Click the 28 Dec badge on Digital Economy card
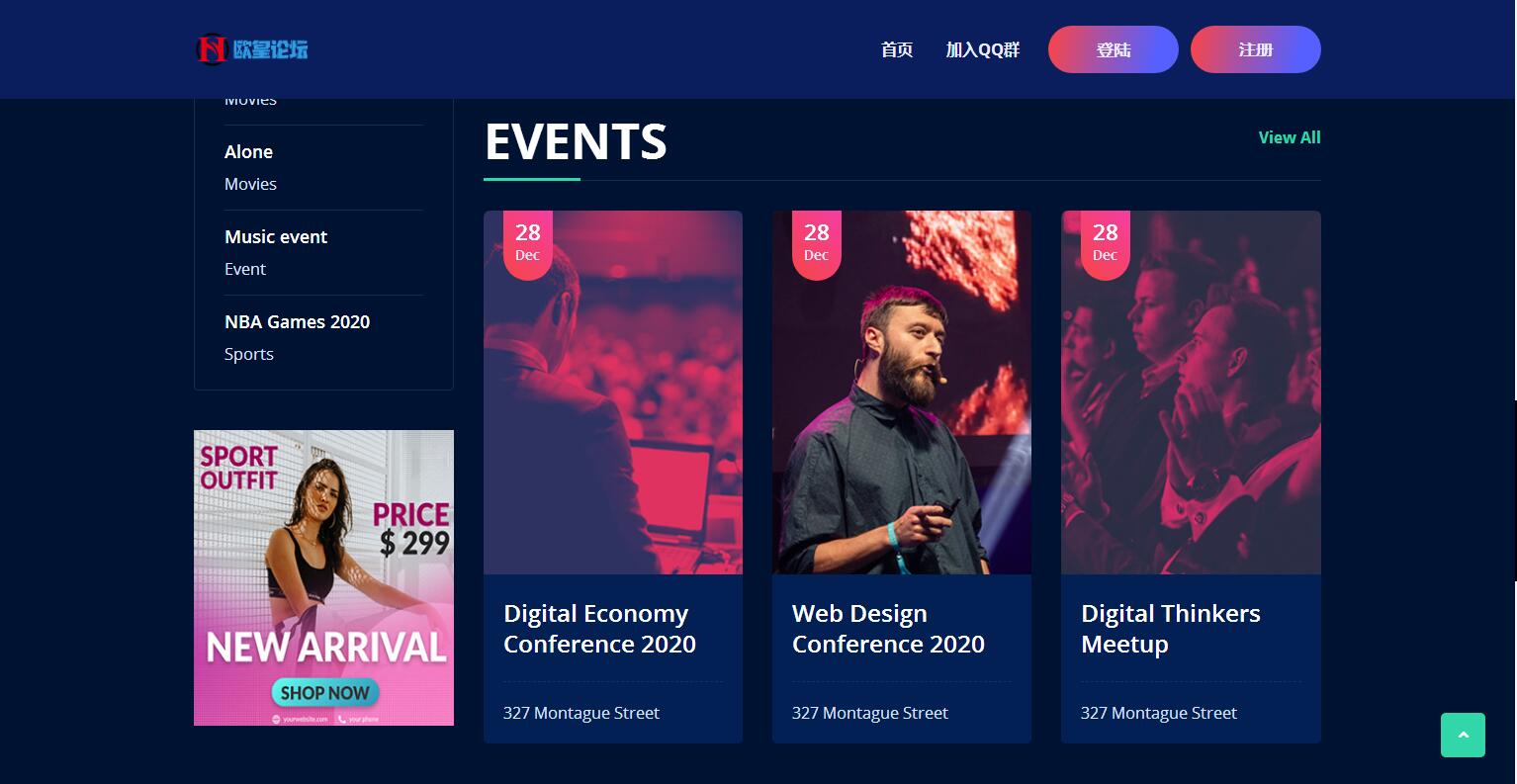This screenshot has width=1517, height=784. pos(528,242)
